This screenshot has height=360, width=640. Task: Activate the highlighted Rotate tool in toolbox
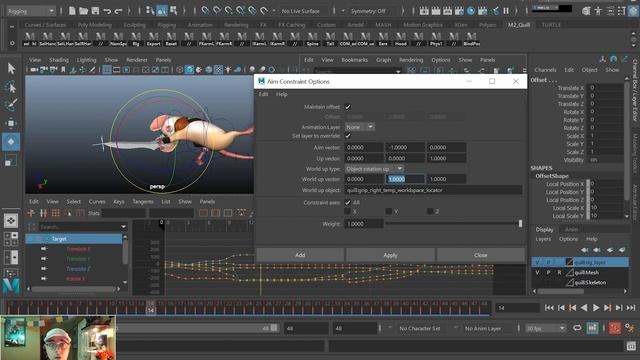coord(11,142)
